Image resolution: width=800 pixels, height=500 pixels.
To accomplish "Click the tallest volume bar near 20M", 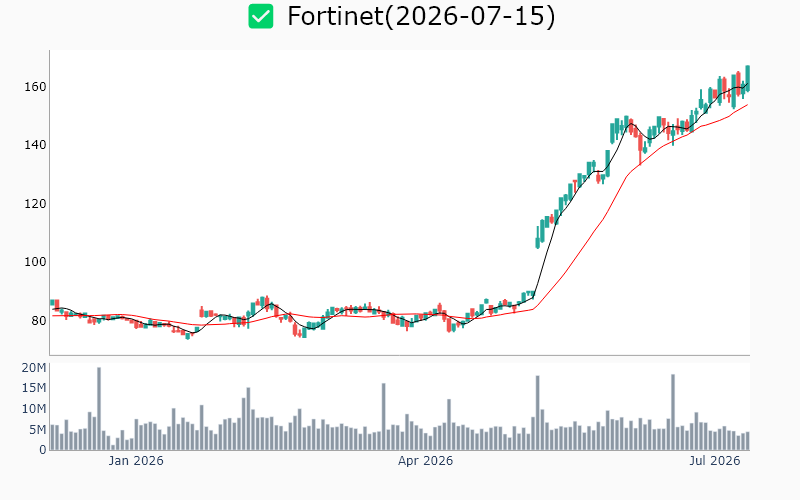I will coord(99,409).
